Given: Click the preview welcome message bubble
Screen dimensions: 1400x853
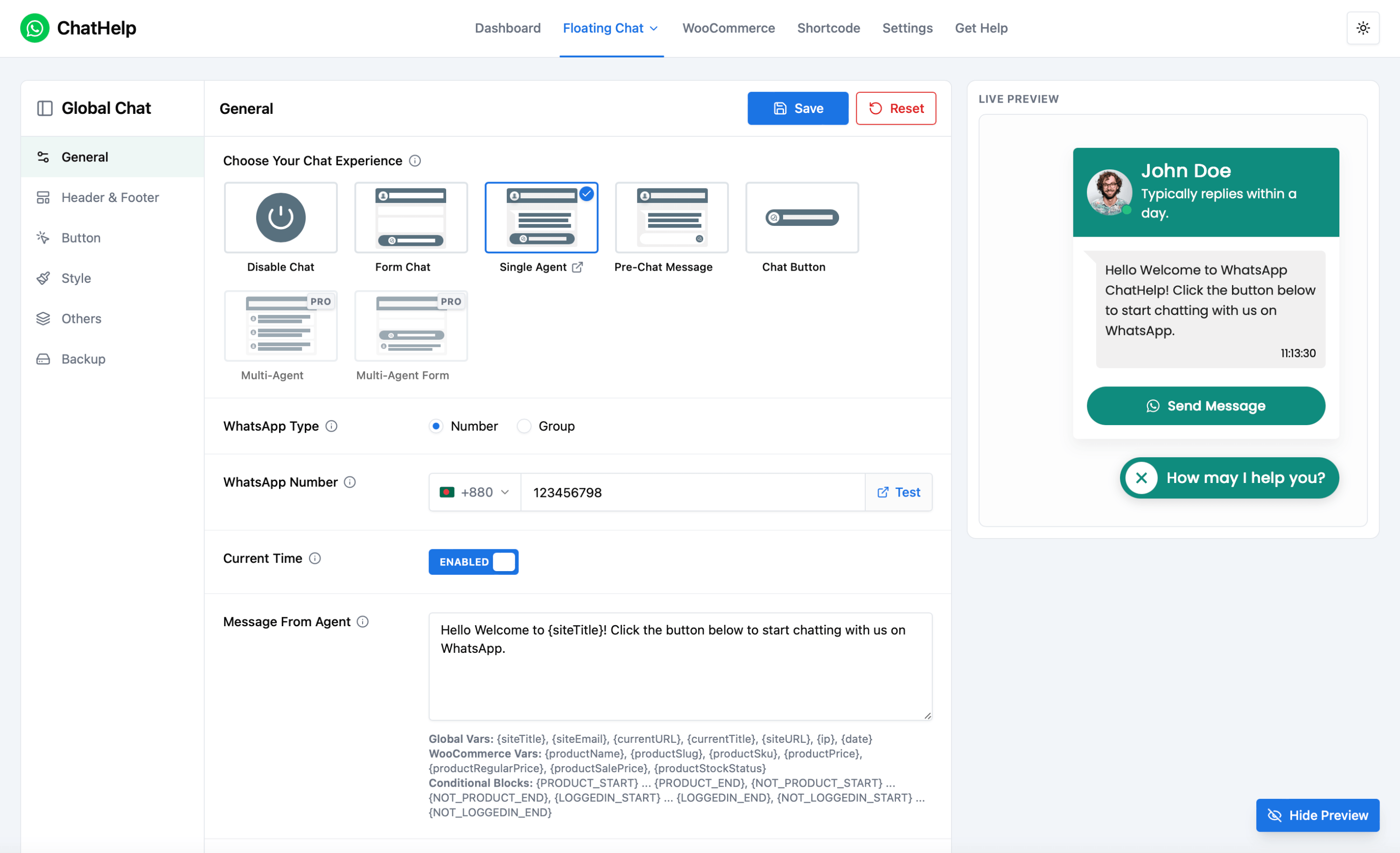Looking at the screenshot, I should coord(1210,309).
